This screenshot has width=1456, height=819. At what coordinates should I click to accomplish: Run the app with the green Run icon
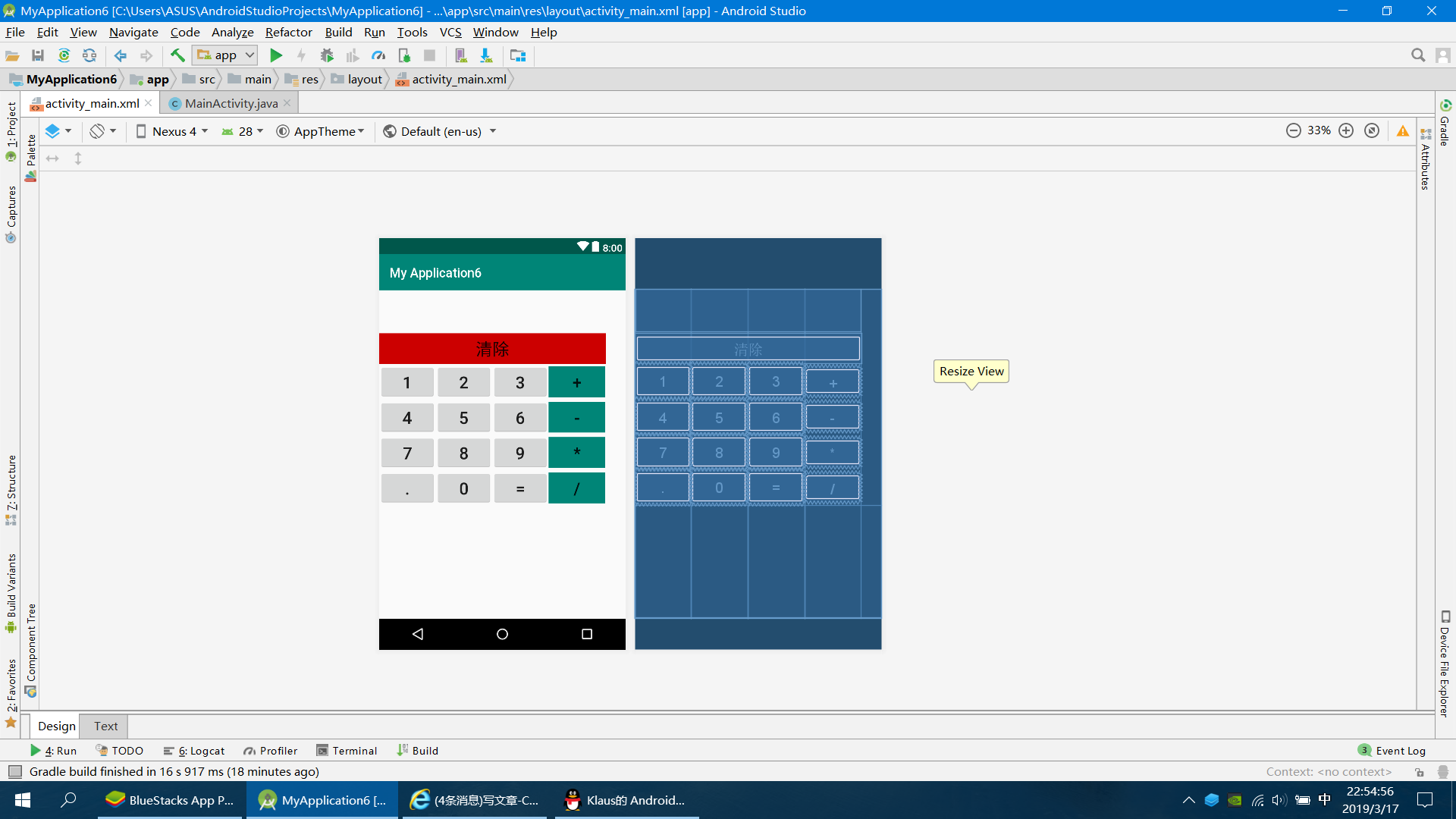click(276, 55)
